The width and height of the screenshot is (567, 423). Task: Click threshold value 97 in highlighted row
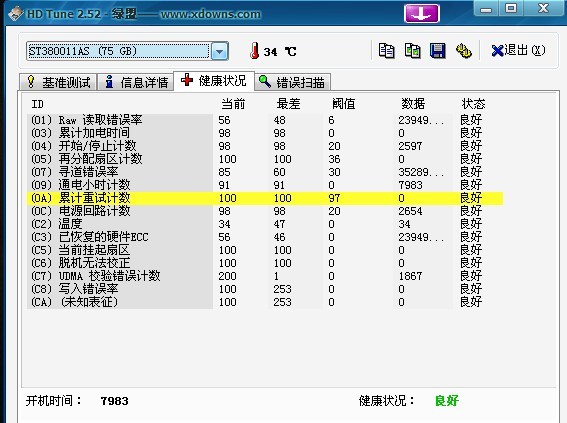pos(334,198)
